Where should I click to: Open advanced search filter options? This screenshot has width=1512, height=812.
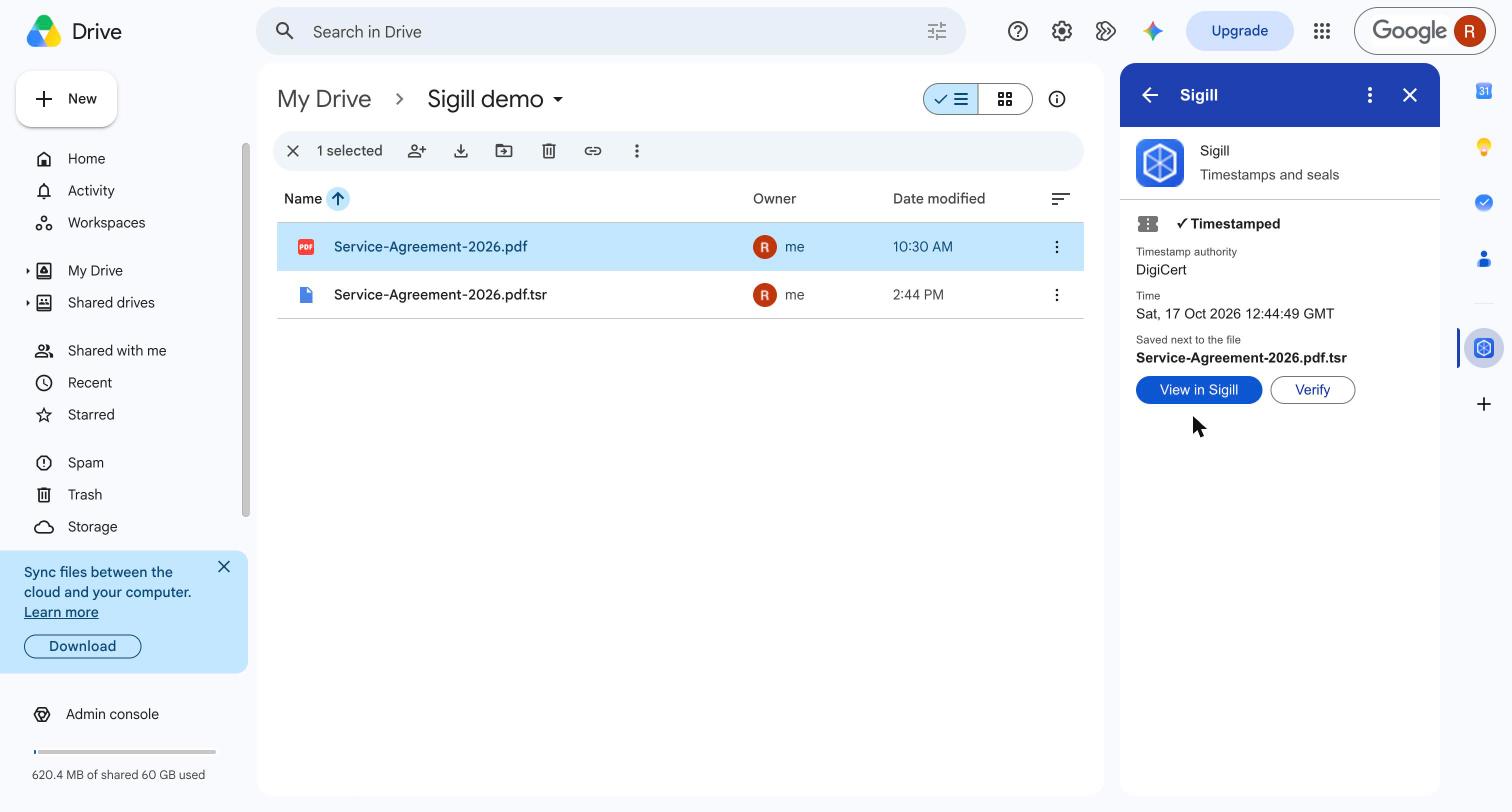[x=937, y=31]
